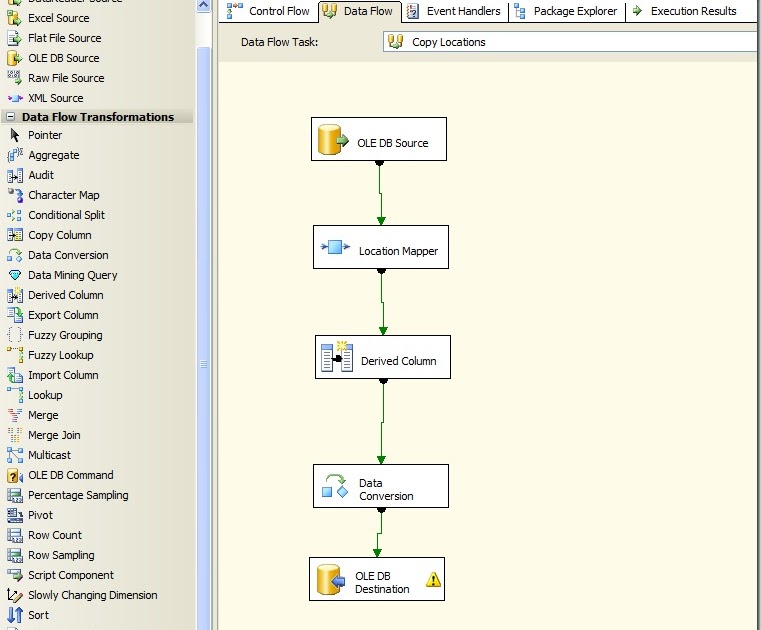The width and height of the screenshot is (761, 630).
Task: Open the Data Flow Task dropdown
Action: point(570,42)
